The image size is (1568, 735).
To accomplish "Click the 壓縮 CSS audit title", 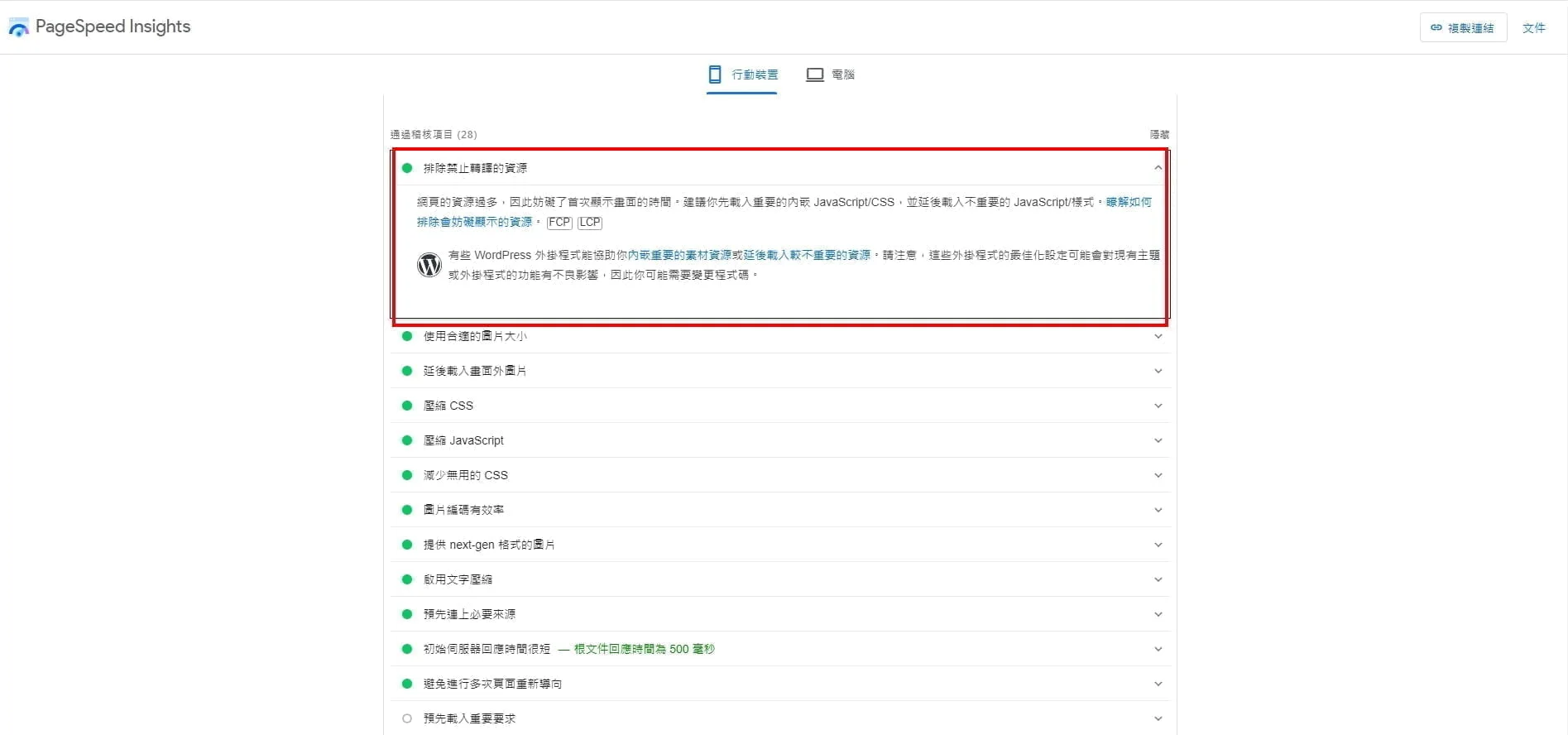I will (448, 406).
